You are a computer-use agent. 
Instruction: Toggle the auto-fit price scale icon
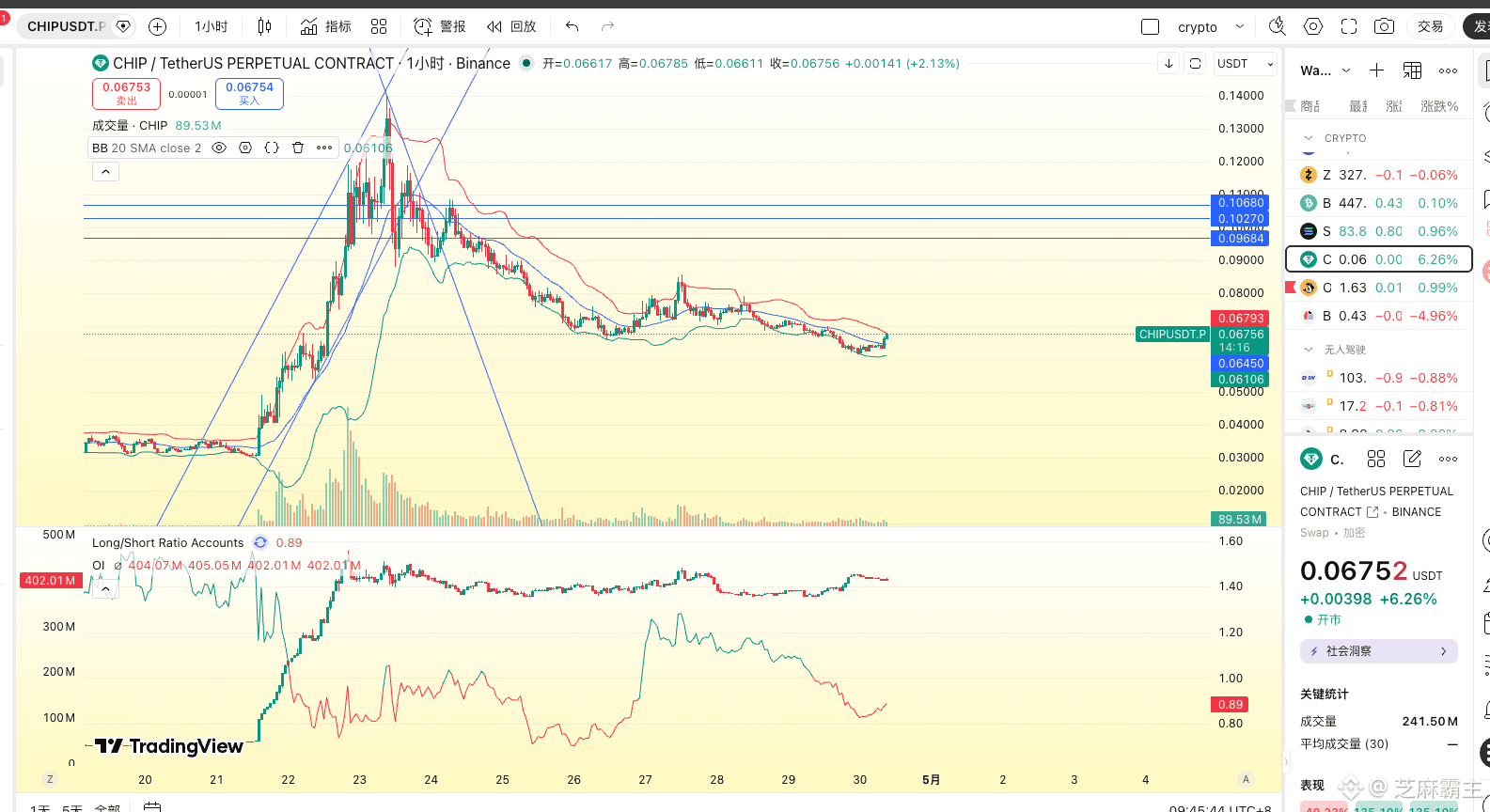point(1195,63)
